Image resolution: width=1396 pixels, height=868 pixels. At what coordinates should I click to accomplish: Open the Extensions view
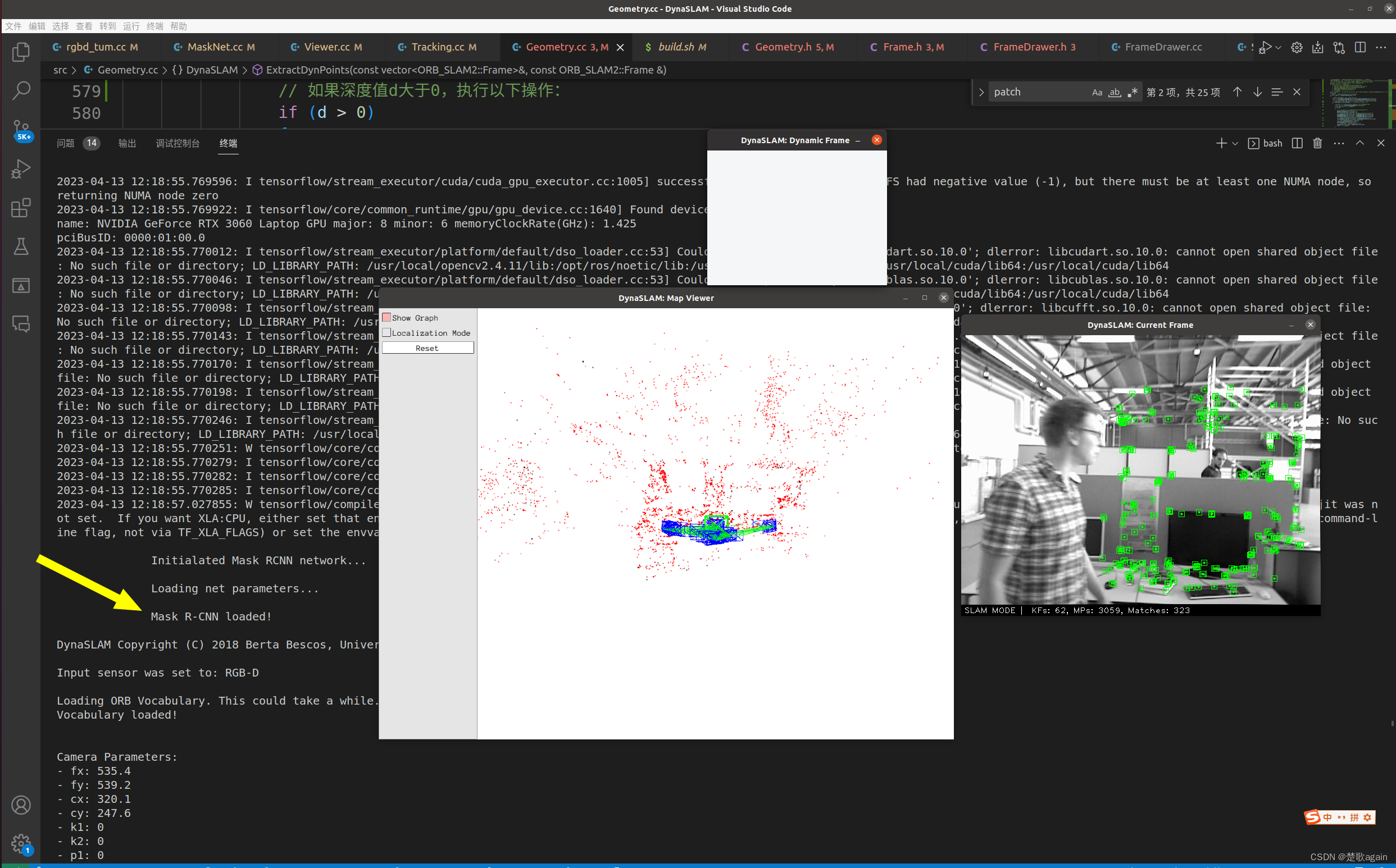click(21, 208)
